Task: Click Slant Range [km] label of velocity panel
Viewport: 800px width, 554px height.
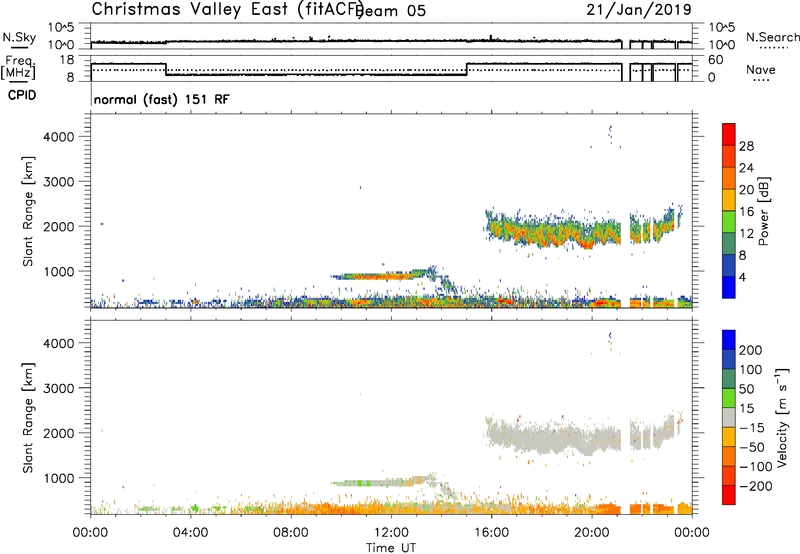Action: tap(28, 418)
